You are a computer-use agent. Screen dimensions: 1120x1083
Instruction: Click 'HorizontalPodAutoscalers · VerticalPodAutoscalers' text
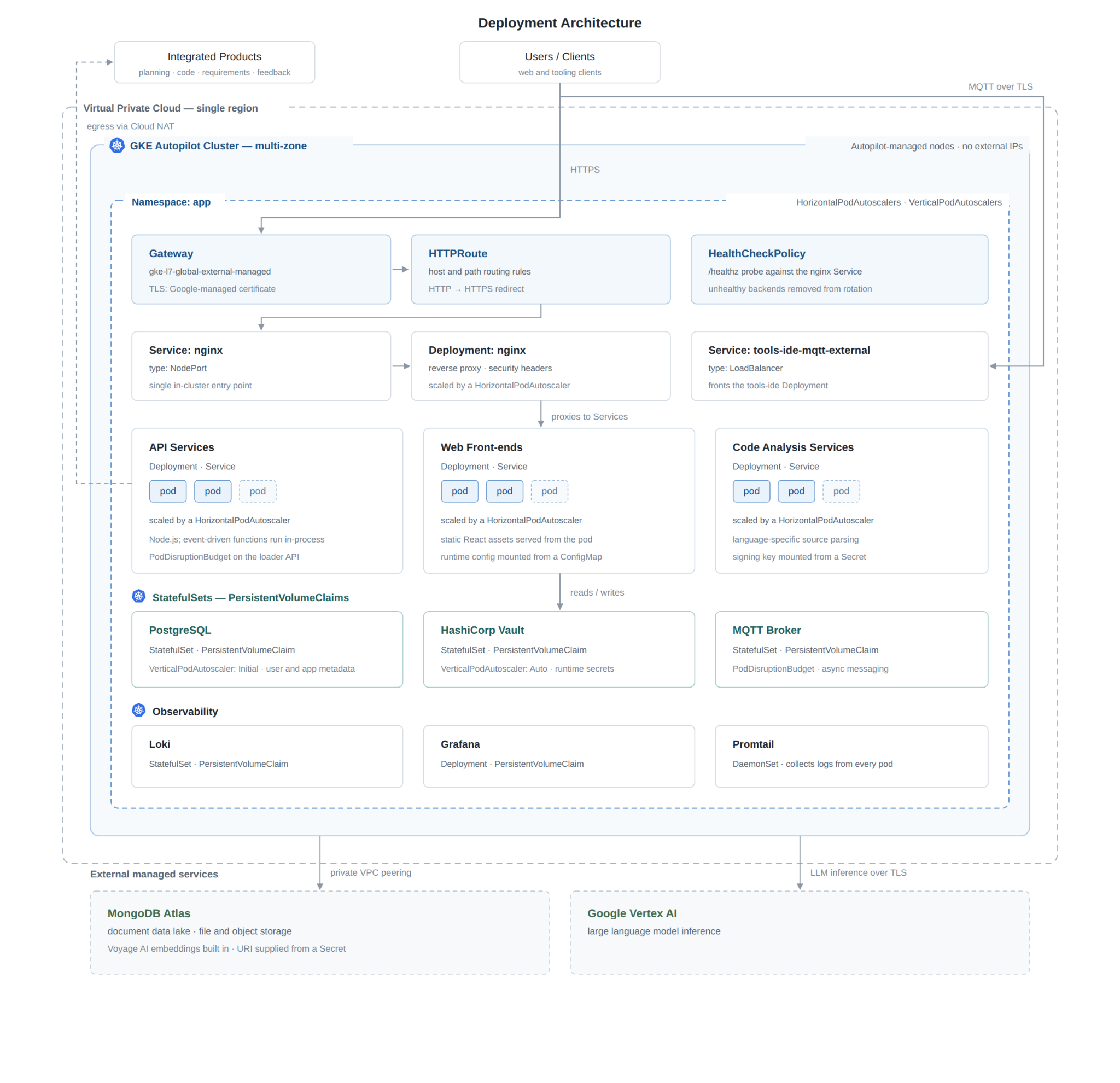899,202
